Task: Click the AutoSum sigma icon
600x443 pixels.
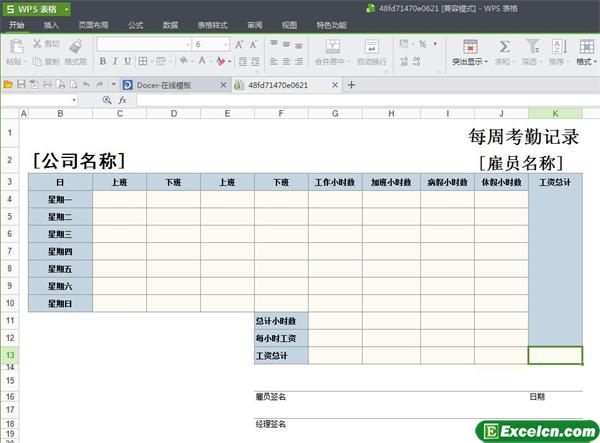Action: tap(505, 47)
